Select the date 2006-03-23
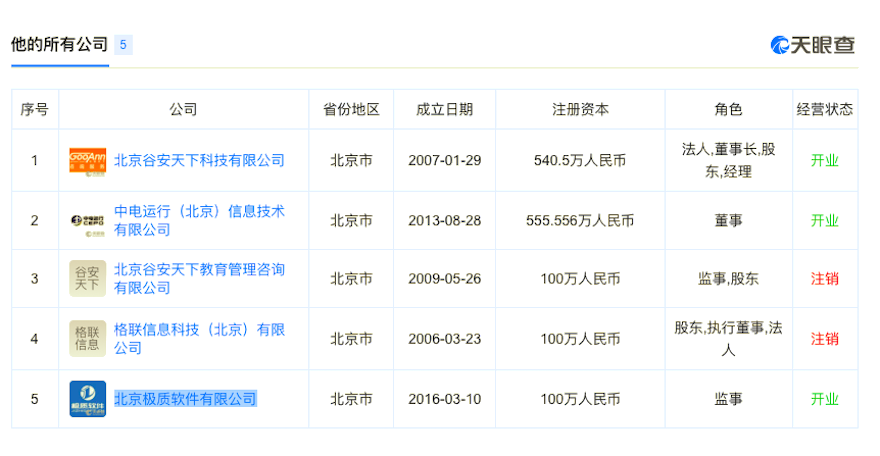Image resolution: width=880 pixels, height=456 pixels. pos(444,339)
